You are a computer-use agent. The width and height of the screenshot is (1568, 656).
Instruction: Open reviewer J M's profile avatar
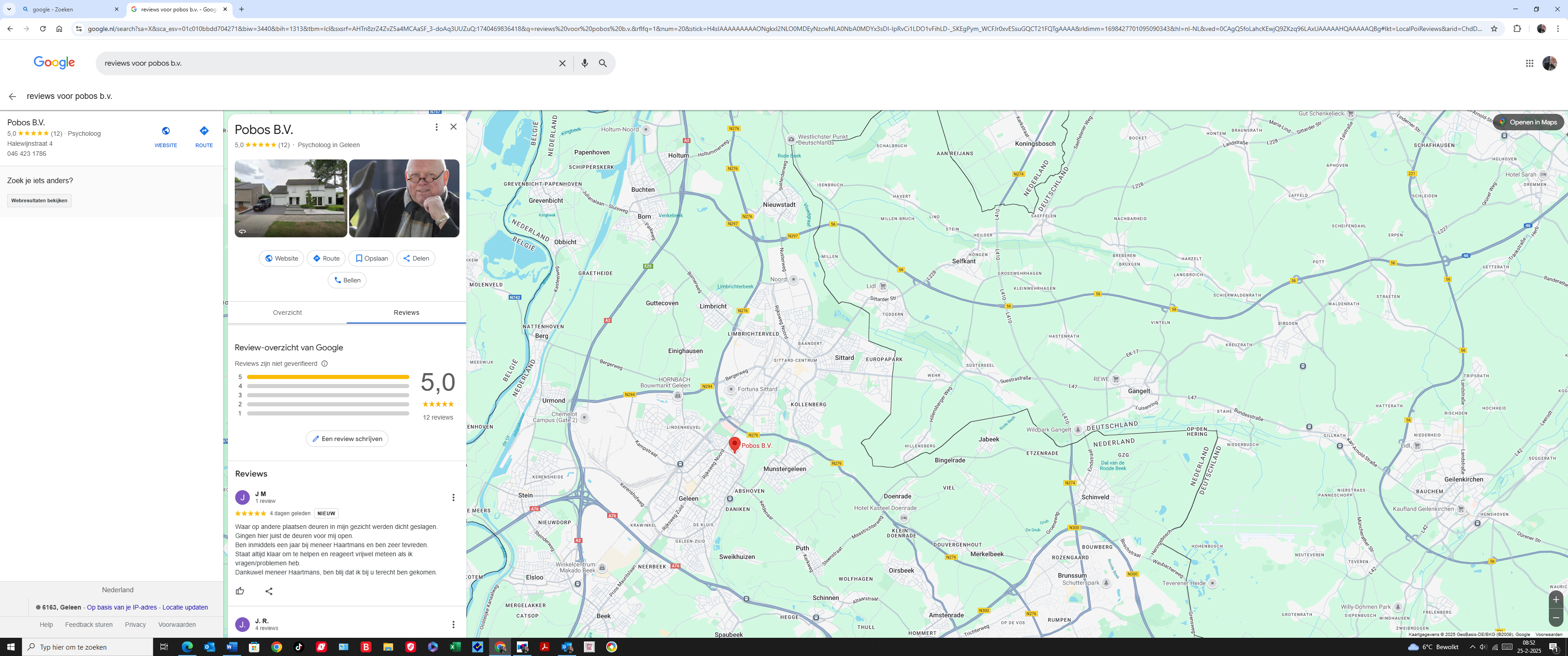click(x=242, y=498)
